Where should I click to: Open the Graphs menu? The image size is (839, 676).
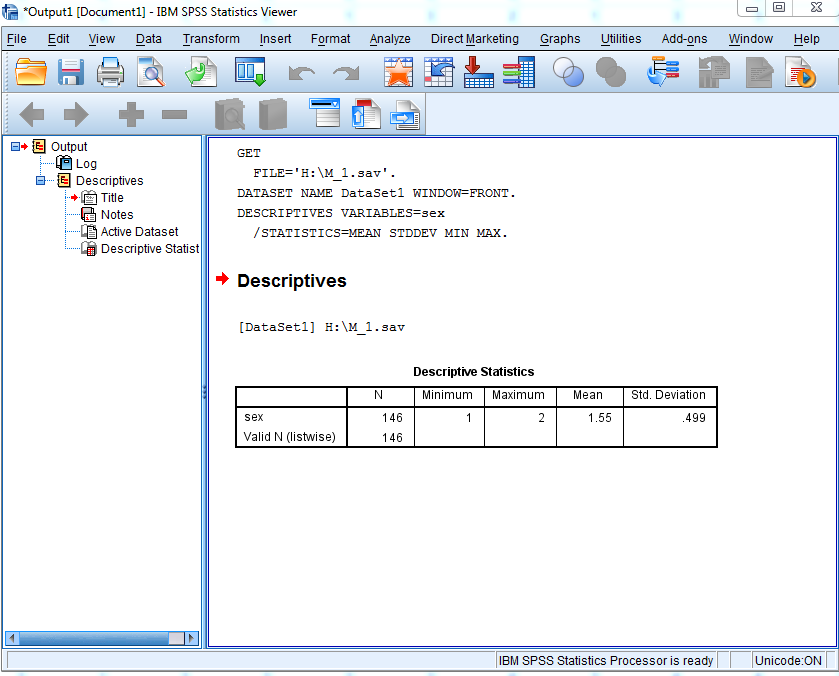point(560,39)
